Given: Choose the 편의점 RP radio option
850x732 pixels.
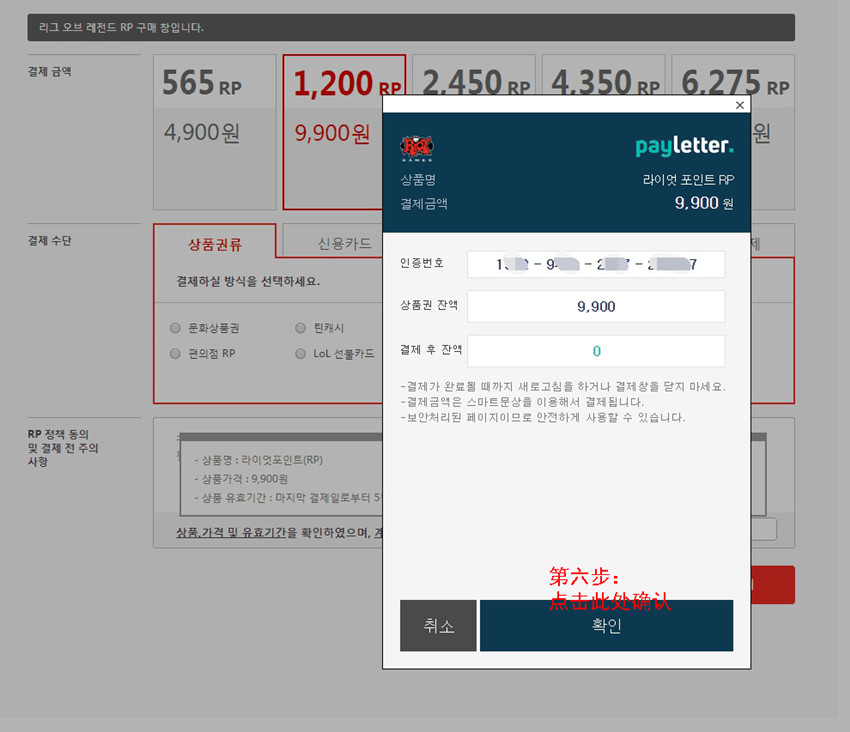Looking at the screenshot, I should coord(175,354).
